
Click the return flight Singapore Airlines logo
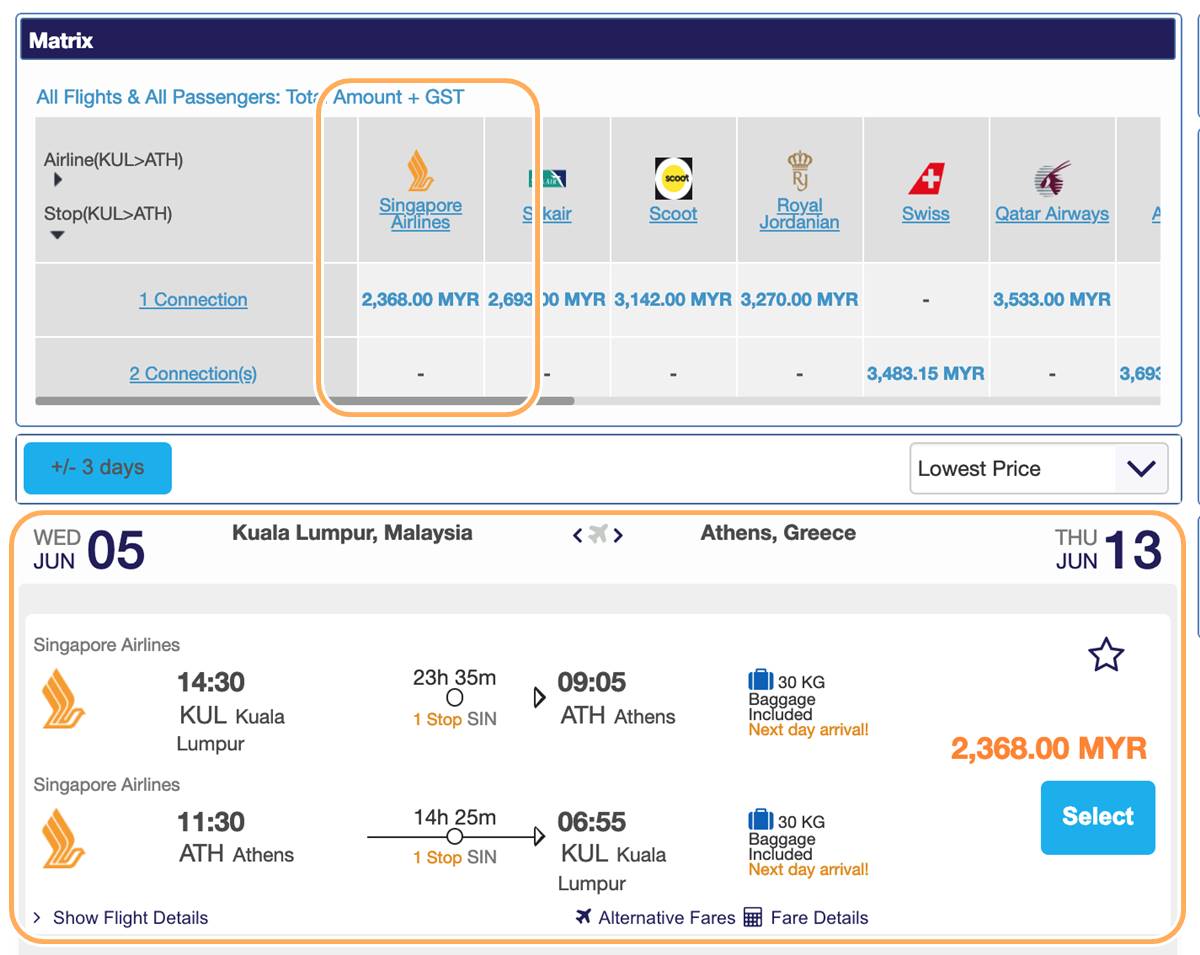point(64,838)
